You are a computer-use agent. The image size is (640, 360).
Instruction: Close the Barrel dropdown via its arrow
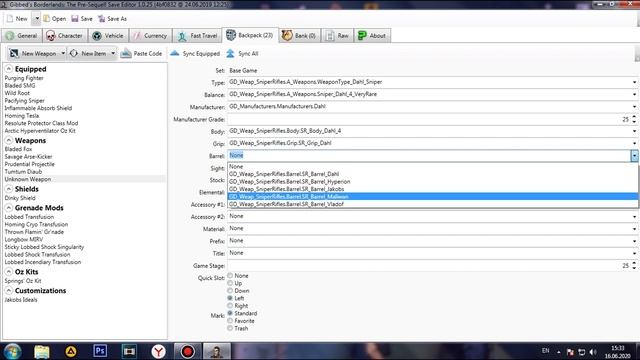click(x=634, y=156)
